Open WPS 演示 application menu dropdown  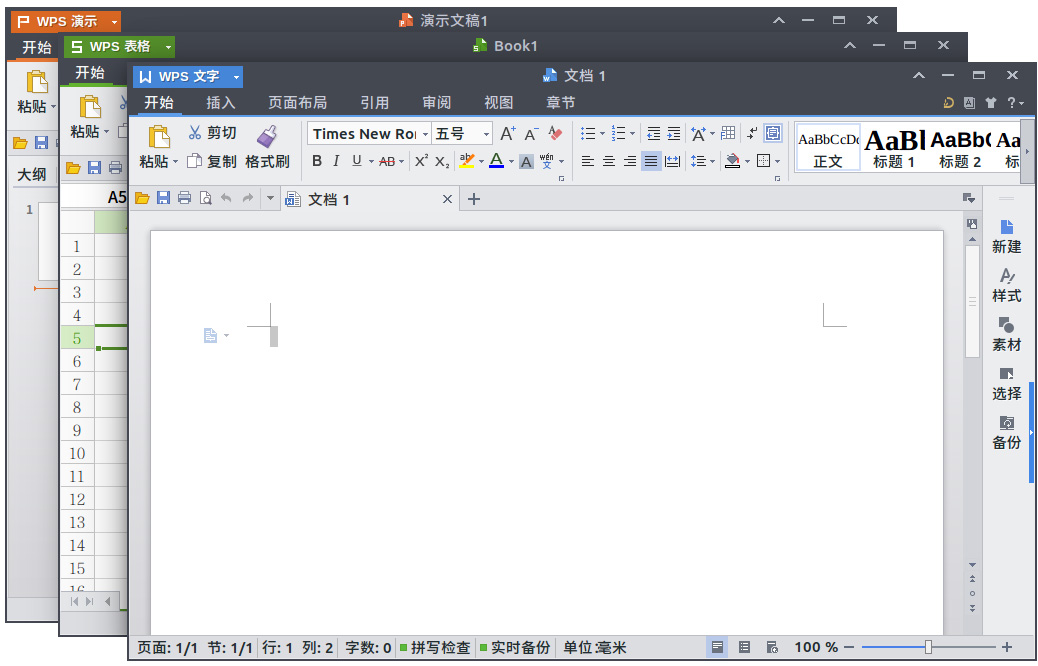pos(115,22)
